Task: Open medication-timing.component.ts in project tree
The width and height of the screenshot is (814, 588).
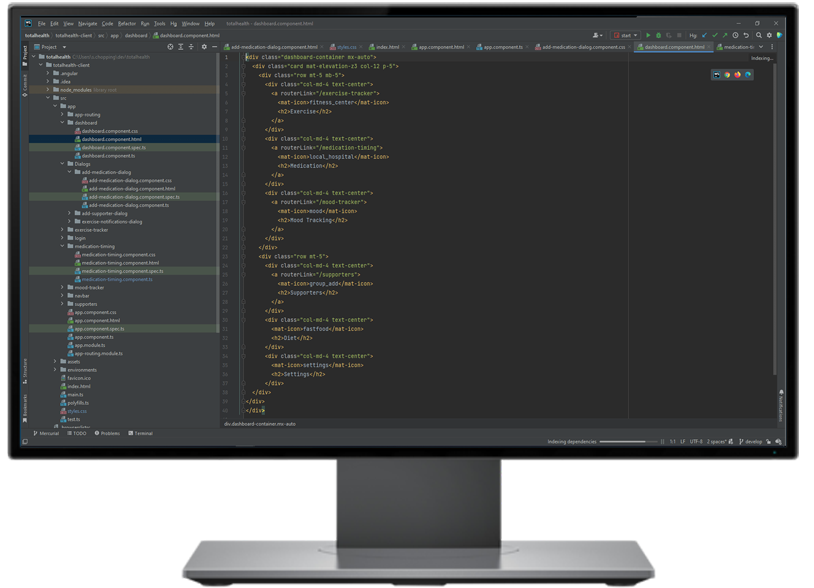Action: coord(117,279)
